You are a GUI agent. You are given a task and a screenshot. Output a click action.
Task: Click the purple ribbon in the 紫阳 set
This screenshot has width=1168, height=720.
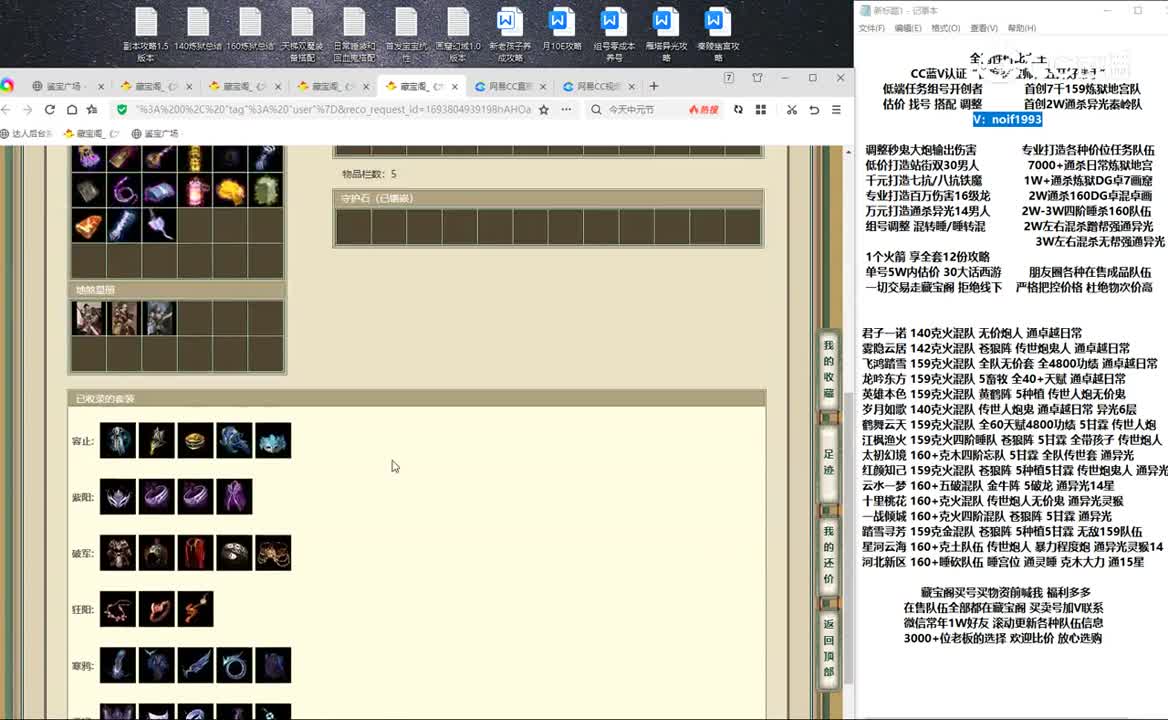click(x=234, y=497)
